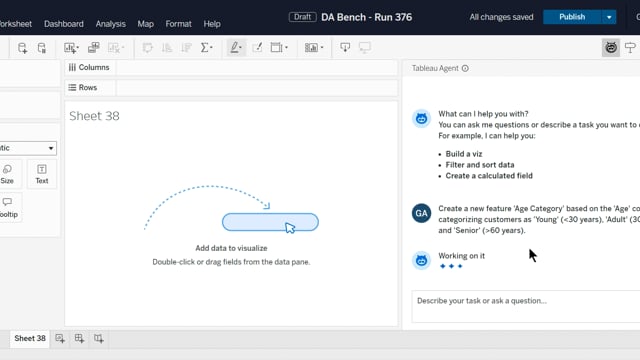The height and width of the screenshot is (360, 640).
Task: Click the 'Filter and sort data' suggestion text
Action: (x=480, y=165)
